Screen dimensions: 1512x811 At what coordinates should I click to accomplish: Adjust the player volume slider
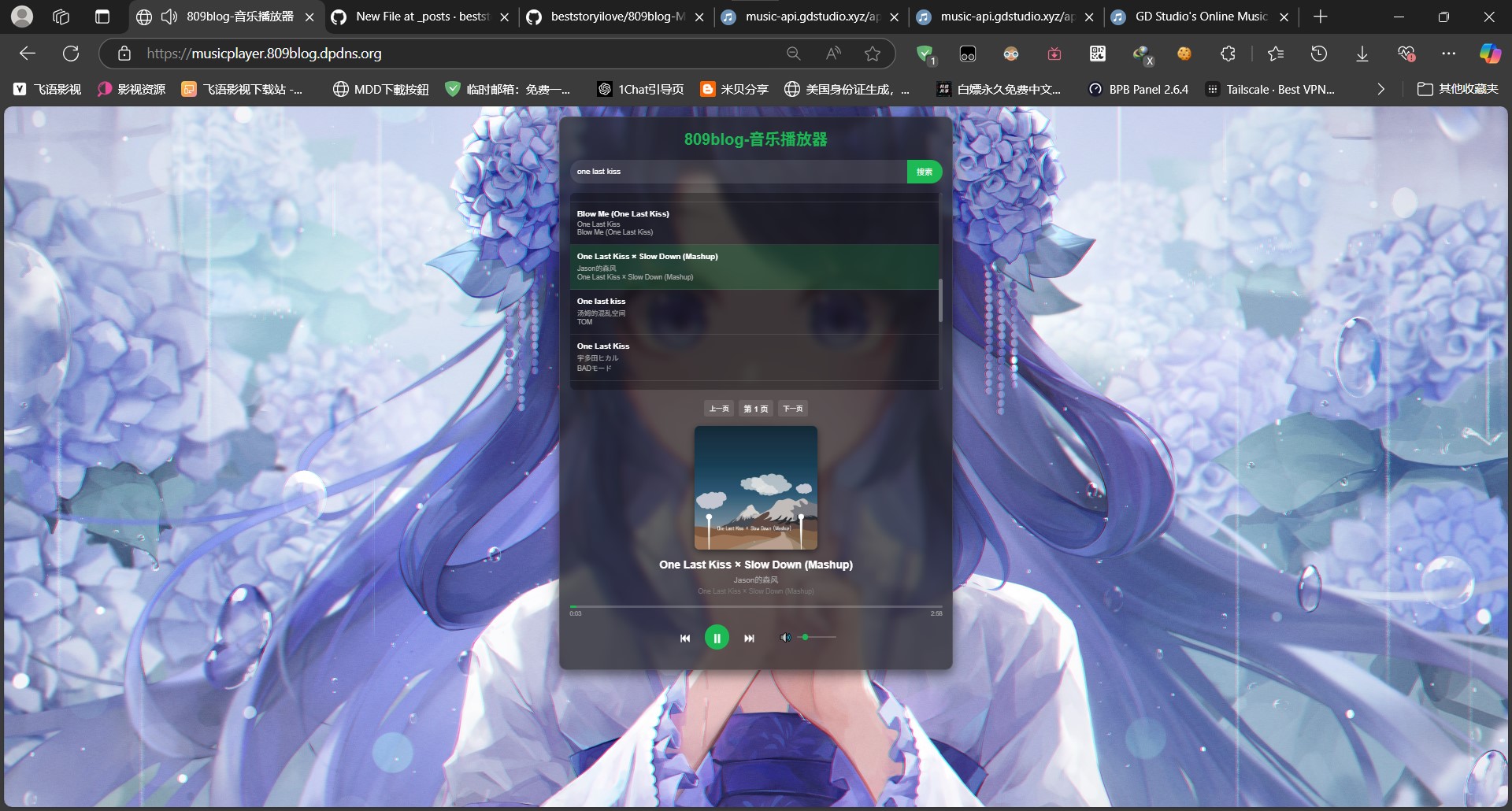(817, 637)
